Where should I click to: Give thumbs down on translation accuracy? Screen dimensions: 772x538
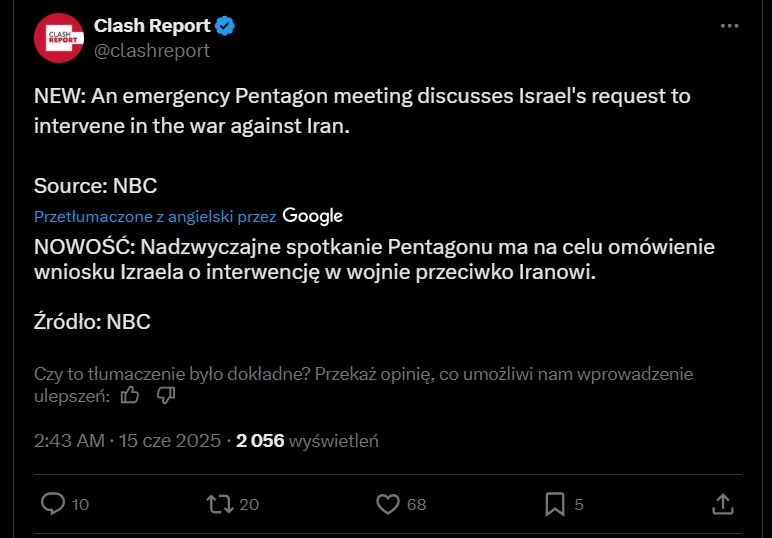[166, 396]
